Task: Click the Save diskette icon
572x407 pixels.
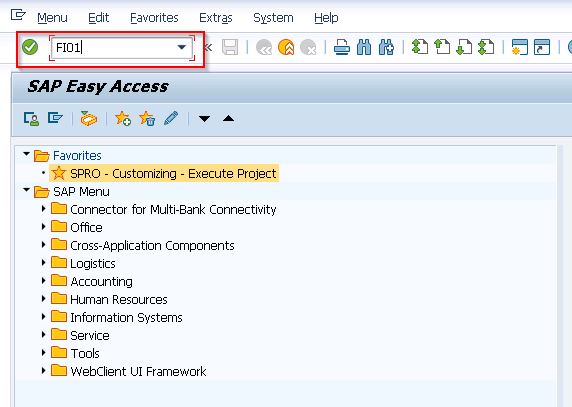Action: (230, 47)
